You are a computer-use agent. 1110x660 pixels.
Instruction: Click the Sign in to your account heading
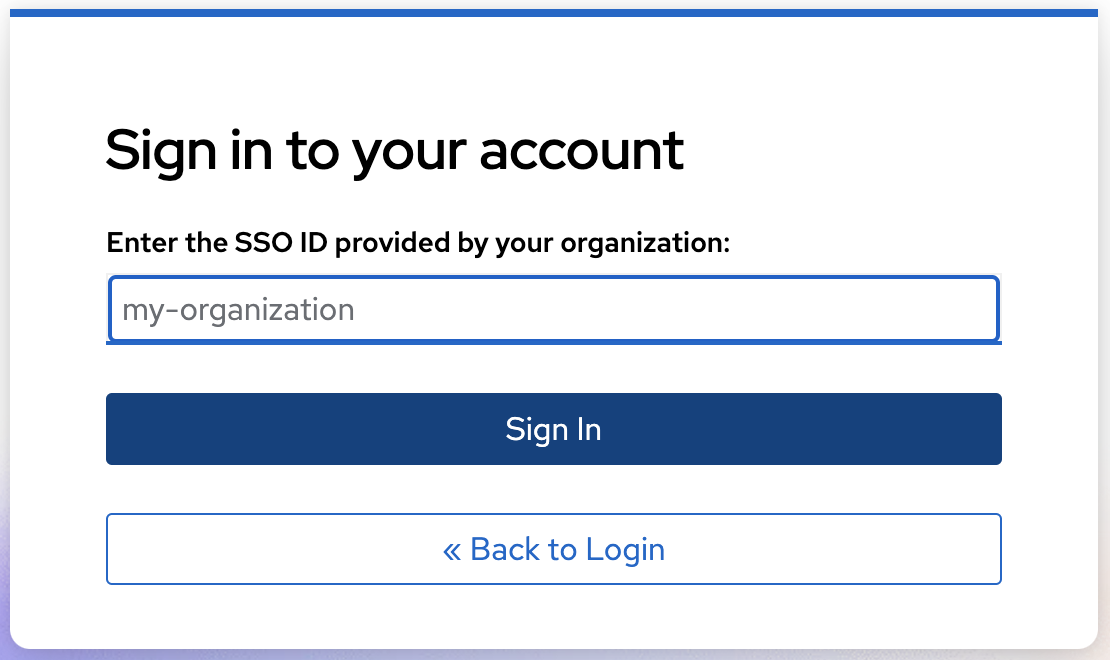pyautogui.click(x=394, y=151)
